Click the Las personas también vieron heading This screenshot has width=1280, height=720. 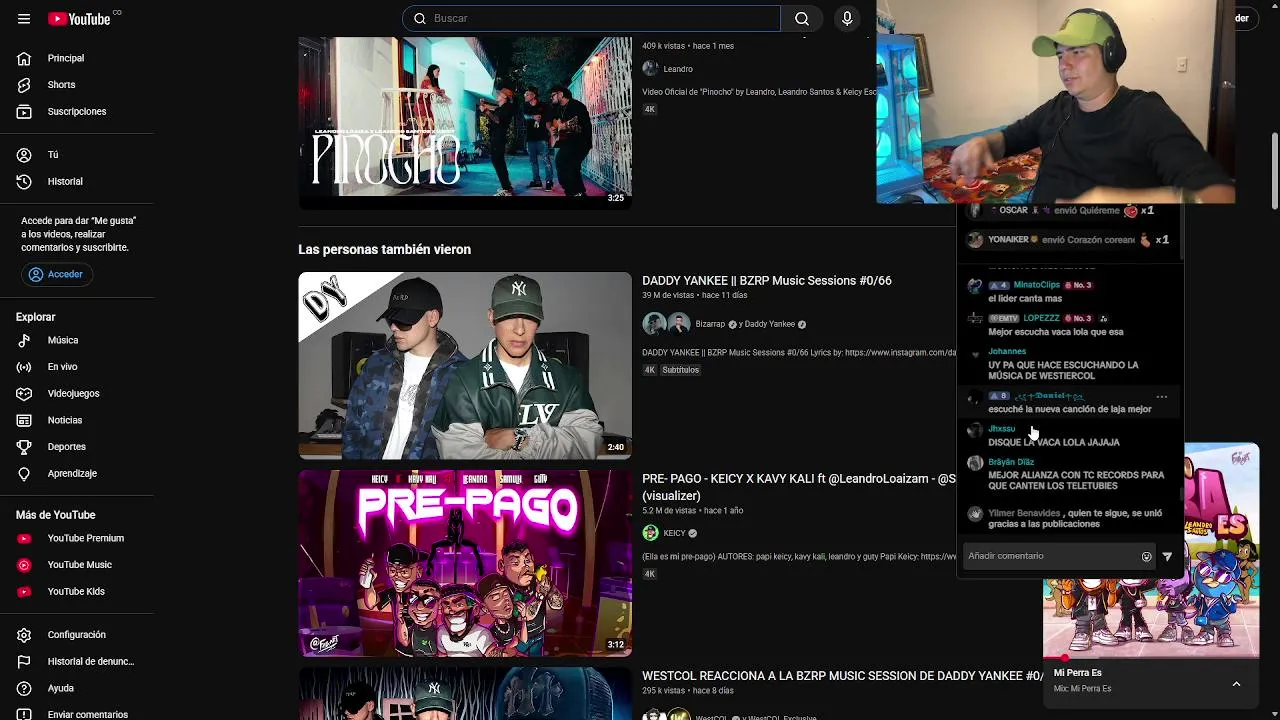[x=384, y=249]
